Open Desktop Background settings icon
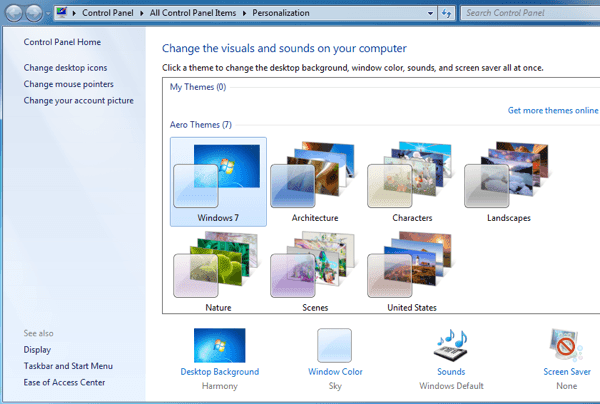The width and height of the screenshot is (600, 404). [220, 345]
